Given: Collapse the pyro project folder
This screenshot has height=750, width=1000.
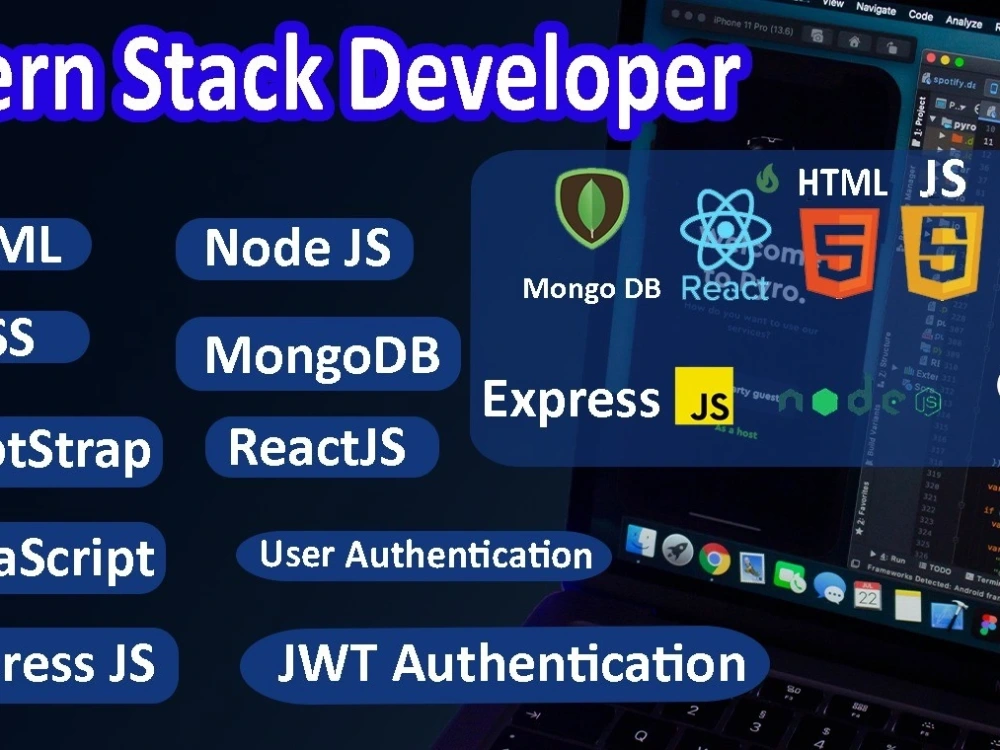Looking at the screenshot, I should pos(935,119).
